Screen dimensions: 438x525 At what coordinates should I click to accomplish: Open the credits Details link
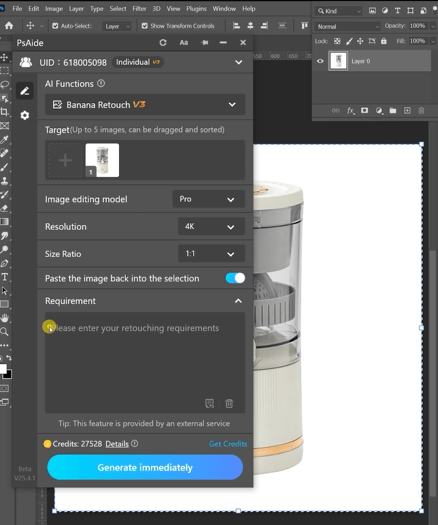pos(117,444)
